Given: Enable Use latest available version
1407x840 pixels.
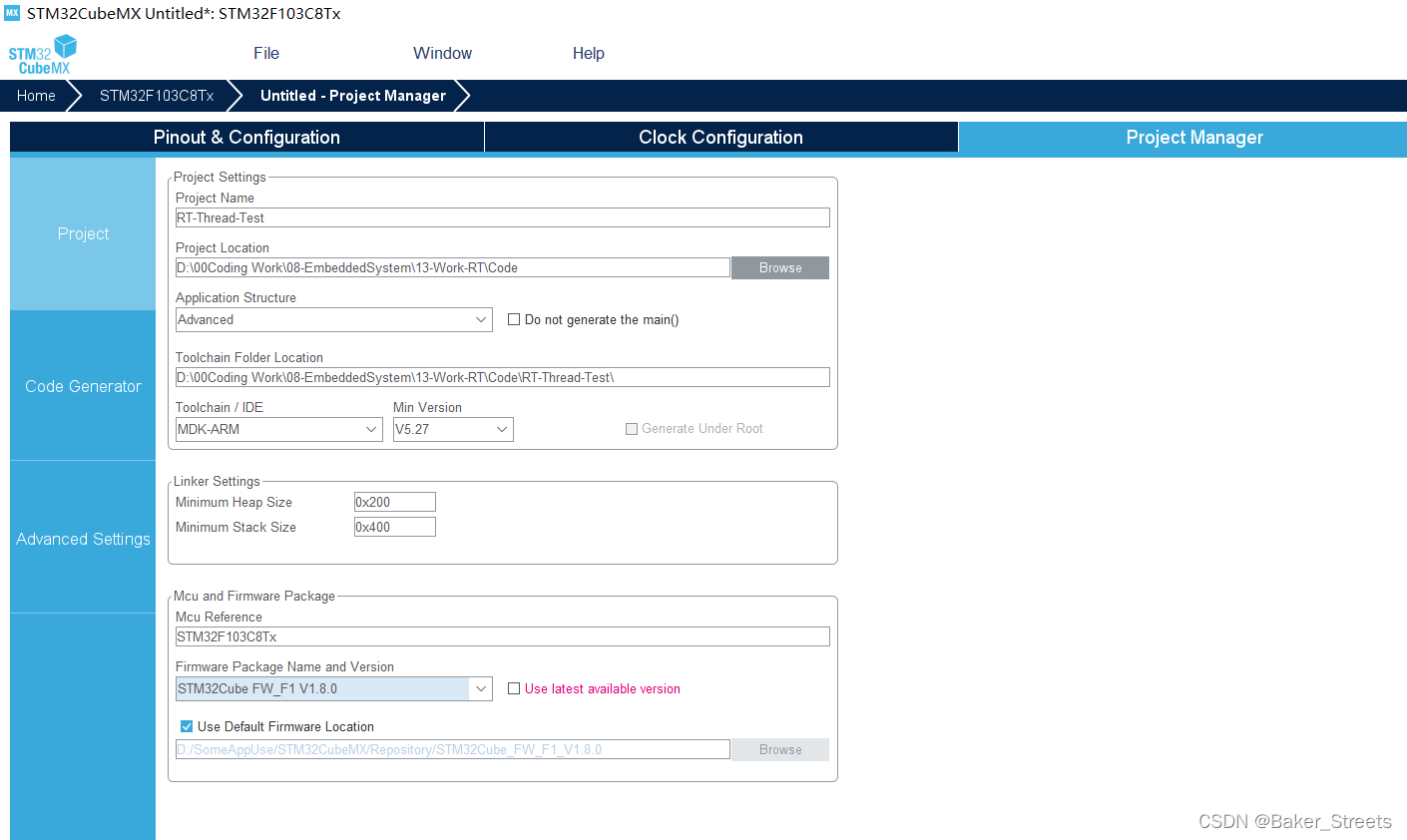Looking at the screenshot, I should pyautogui.click(x=514, y=688).
